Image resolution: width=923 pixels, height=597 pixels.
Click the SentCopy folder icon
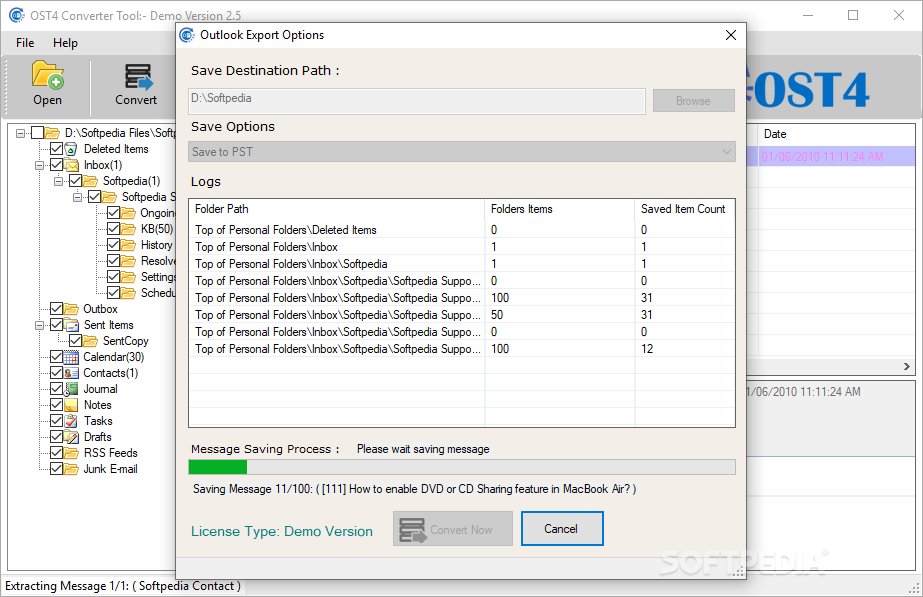[x=90, y=341]
